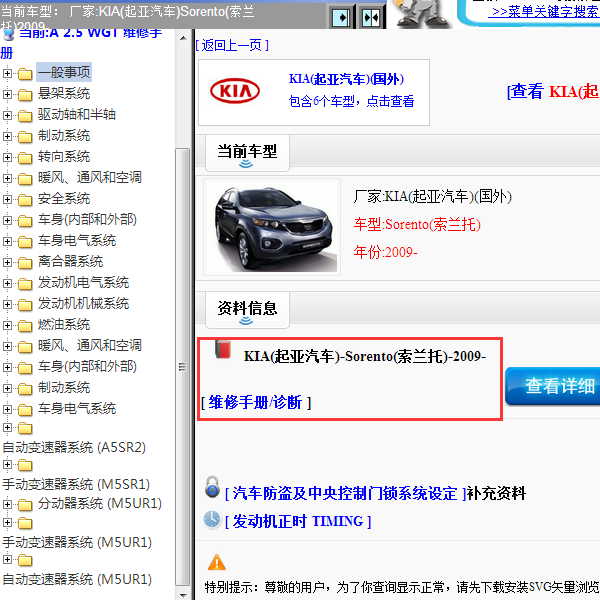600x600 pixels.
Task: Click folder icon above 自动变速器系统 (A5SR2)
Action: pos(25,428)
